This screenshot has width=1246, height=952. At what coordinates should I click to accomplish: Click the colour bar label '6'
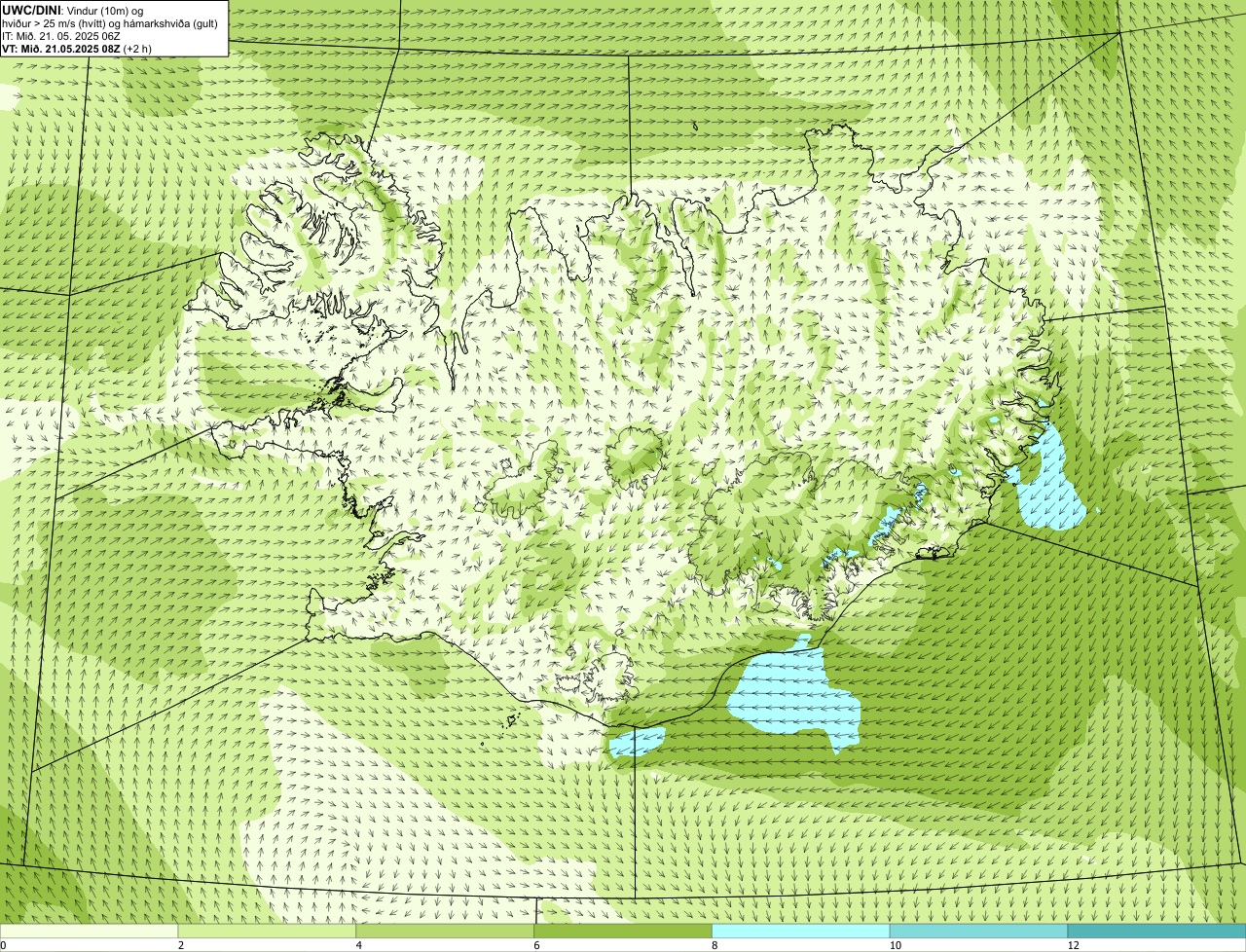point(535,945)
